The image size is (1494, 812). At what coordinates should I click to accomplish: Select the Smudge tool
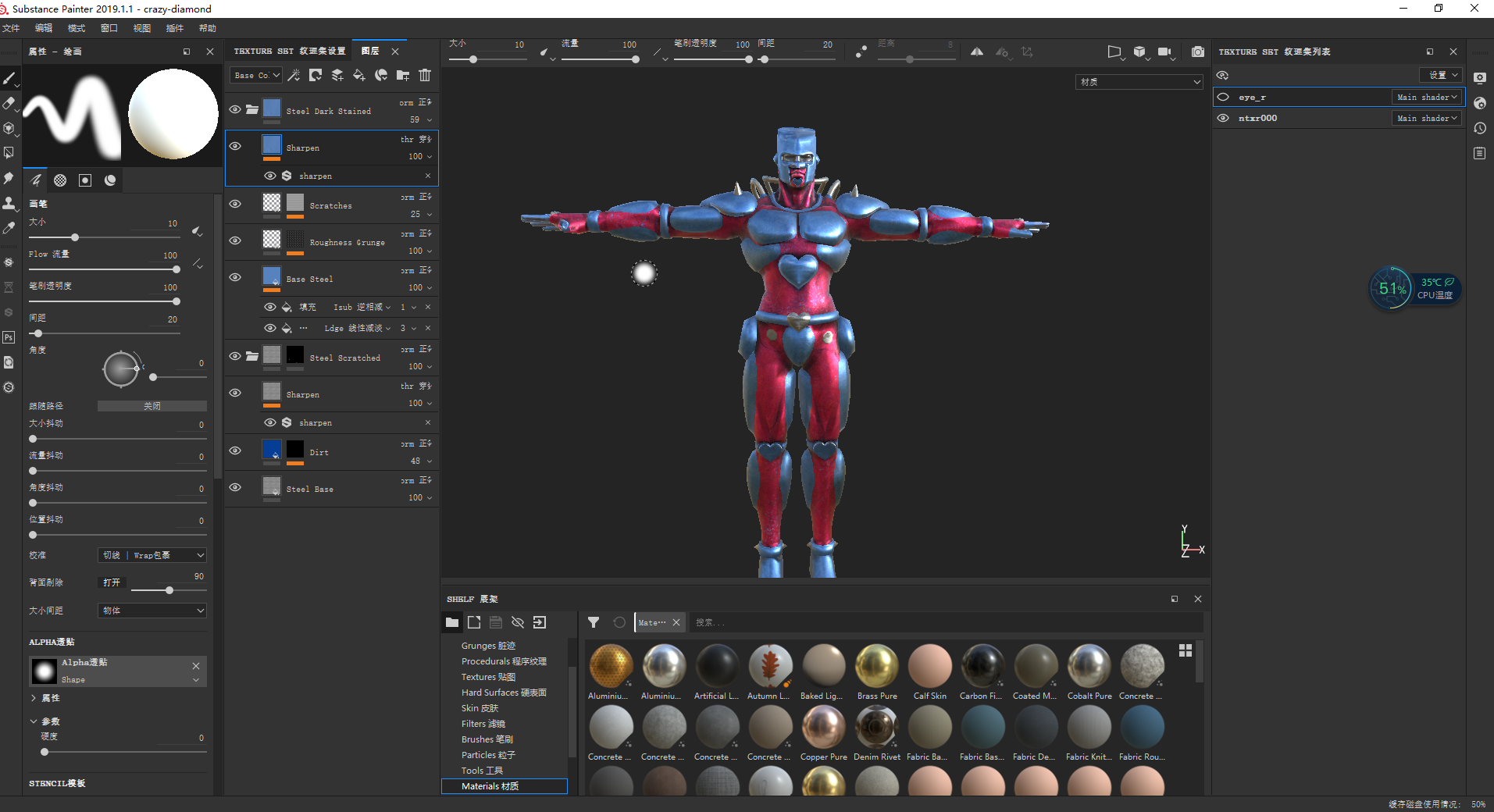9,179
